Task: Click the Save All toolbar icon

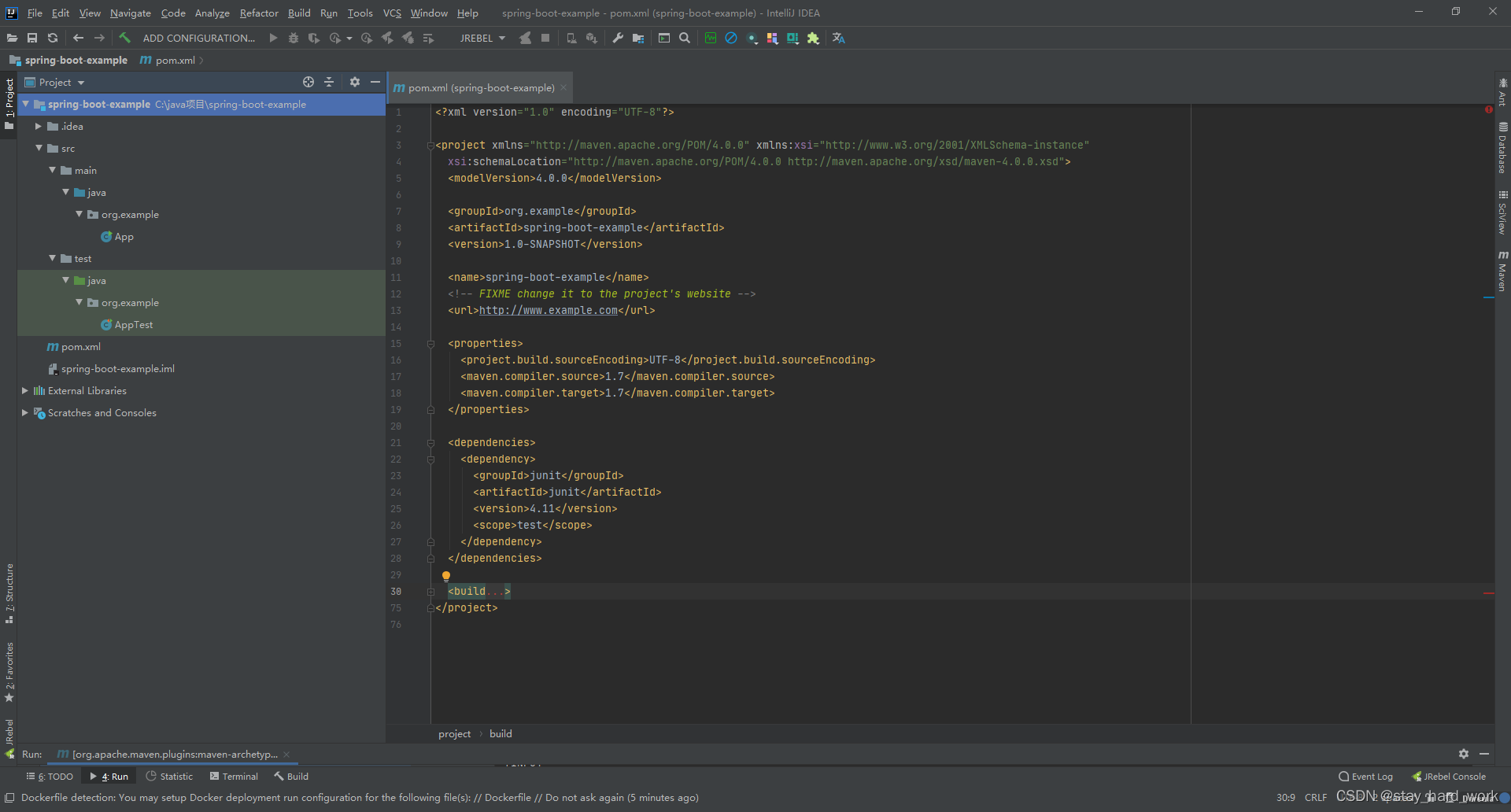Action: (x=32, y=38)
